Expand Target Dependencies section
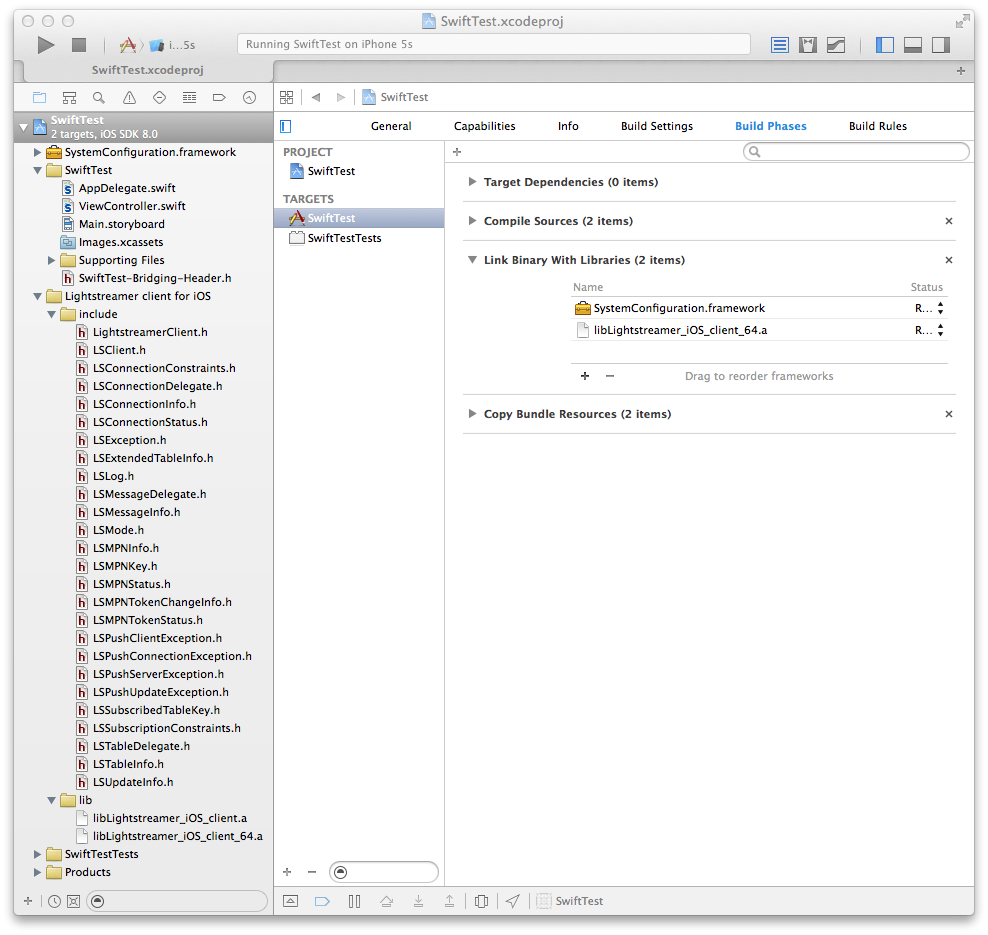988x935 pixels. (472, 182)
